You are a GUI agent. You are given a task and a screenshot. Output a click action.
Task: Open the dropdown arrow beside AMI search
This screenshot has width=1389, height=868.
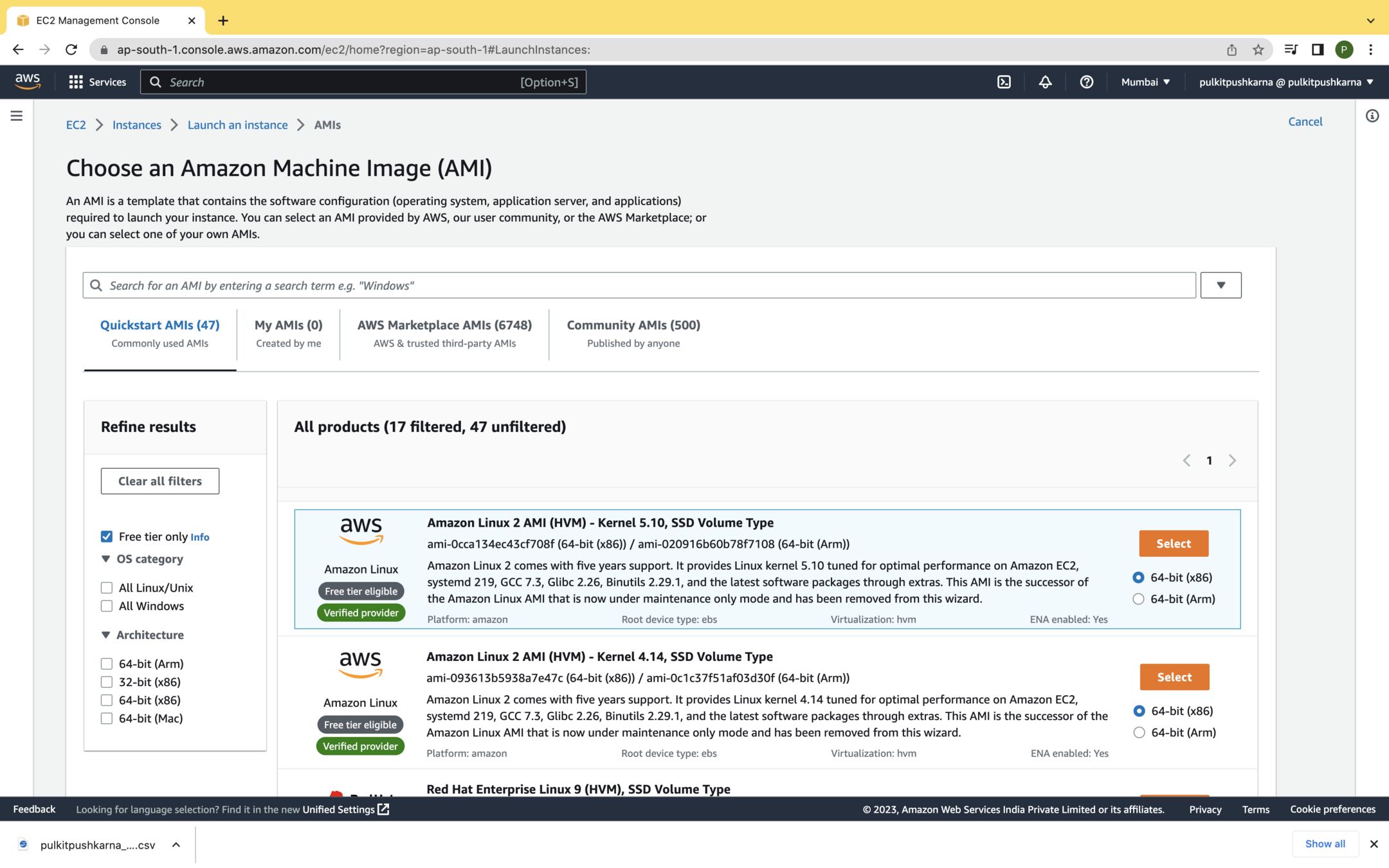tap(1220, 285)
